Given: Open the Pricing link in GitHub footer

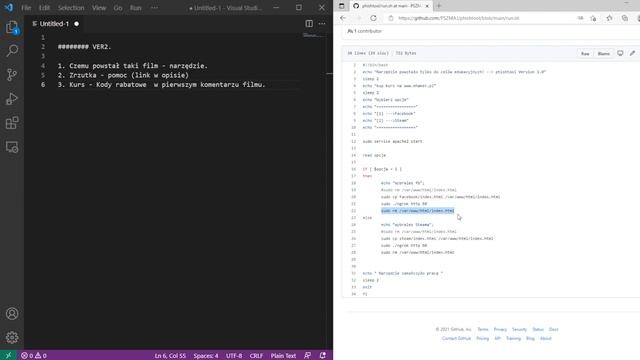Looking at the screenshot, I should tap(482, 338).
